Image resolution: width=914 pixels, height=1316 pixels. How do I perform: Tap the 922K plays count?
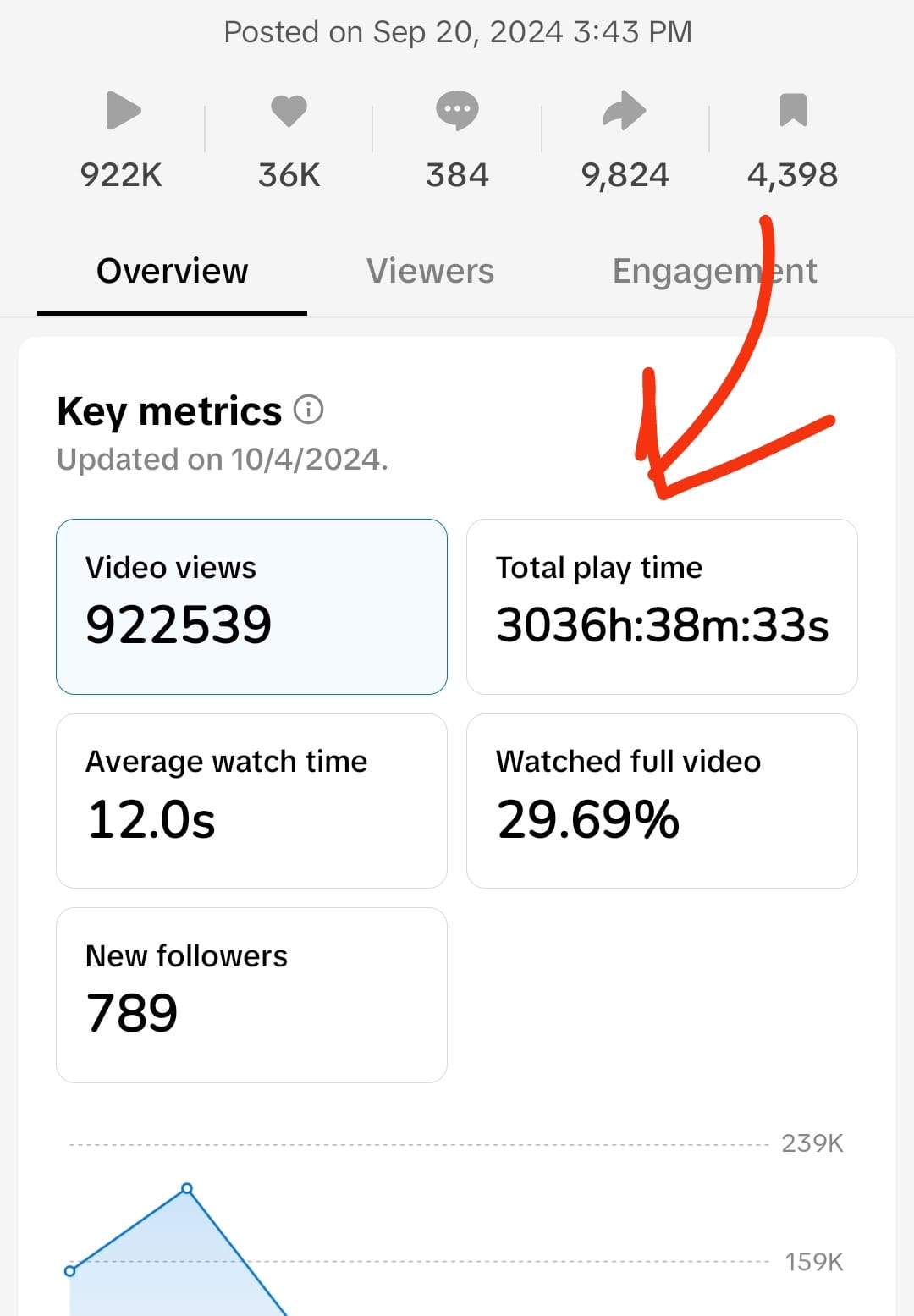click(121, 175)
